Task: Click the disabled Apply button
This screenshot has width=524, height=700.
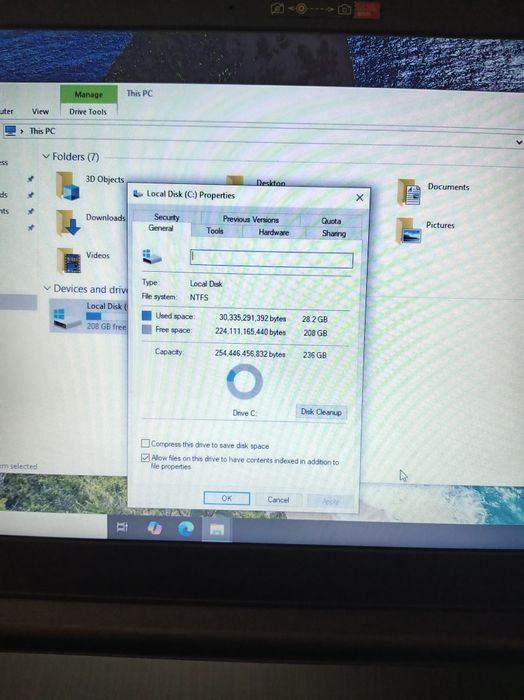Action: [x=330, y=501]
